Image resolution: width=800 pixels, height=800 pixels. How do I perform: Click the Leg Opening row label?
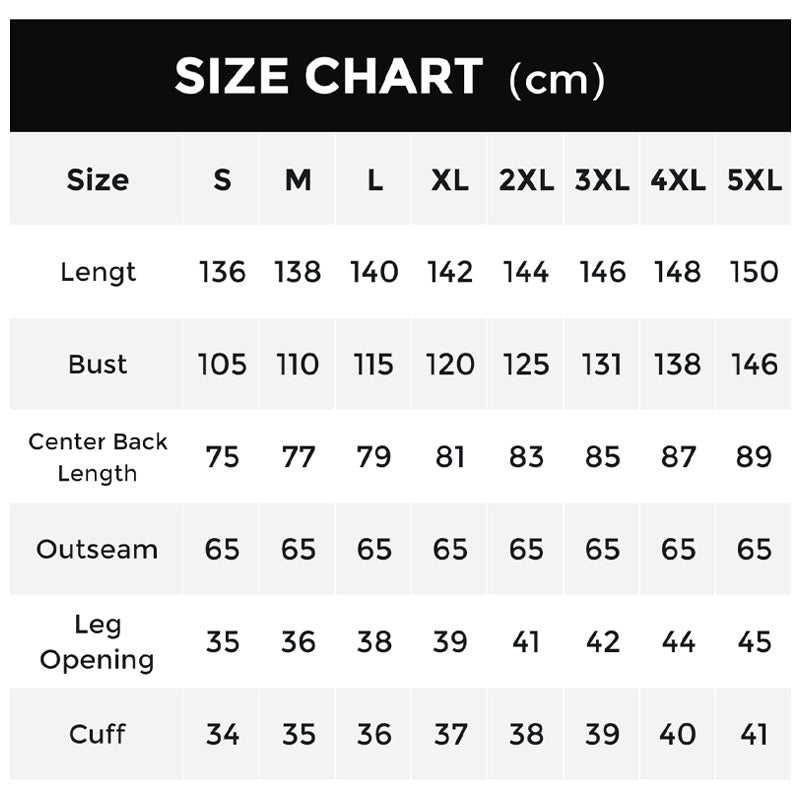pyautogui.click(x=97, y=642)
